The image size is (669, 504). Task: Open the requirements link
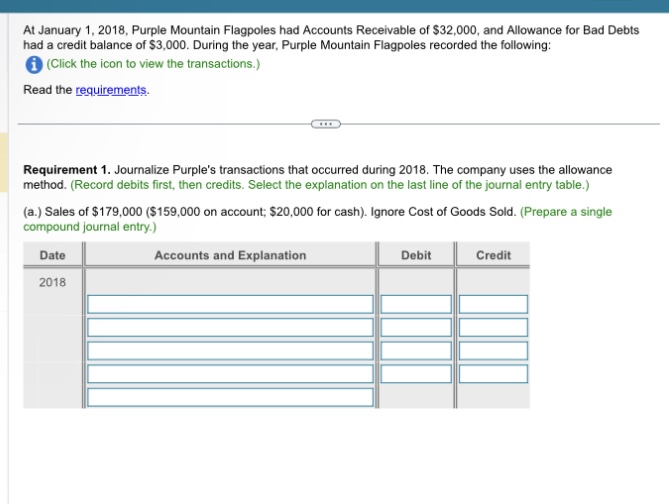coord(111,90)
